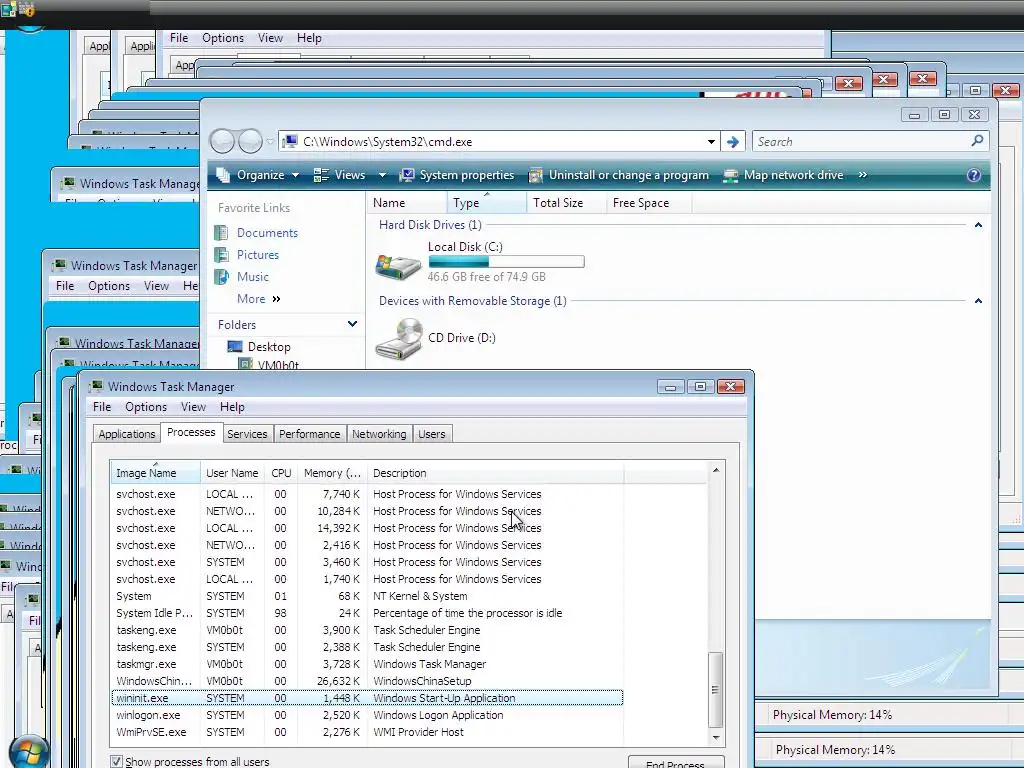Switch to the Services tab
Screen dimensions: 1024x768
pyautogui.click(x=247, y=434)
